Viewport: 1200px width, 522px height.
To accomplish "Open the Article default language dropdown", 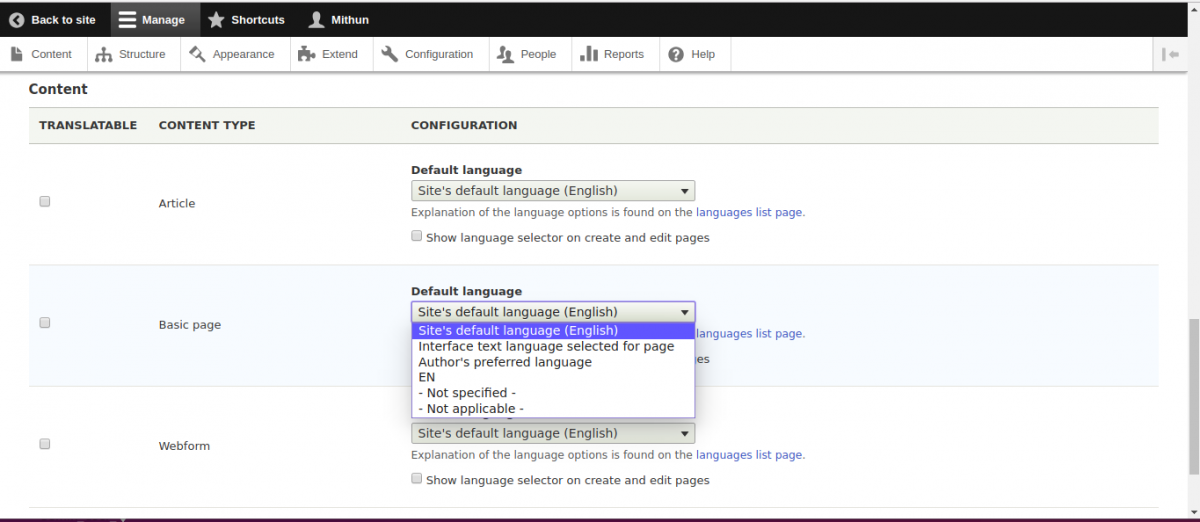I will coord(552,191).
